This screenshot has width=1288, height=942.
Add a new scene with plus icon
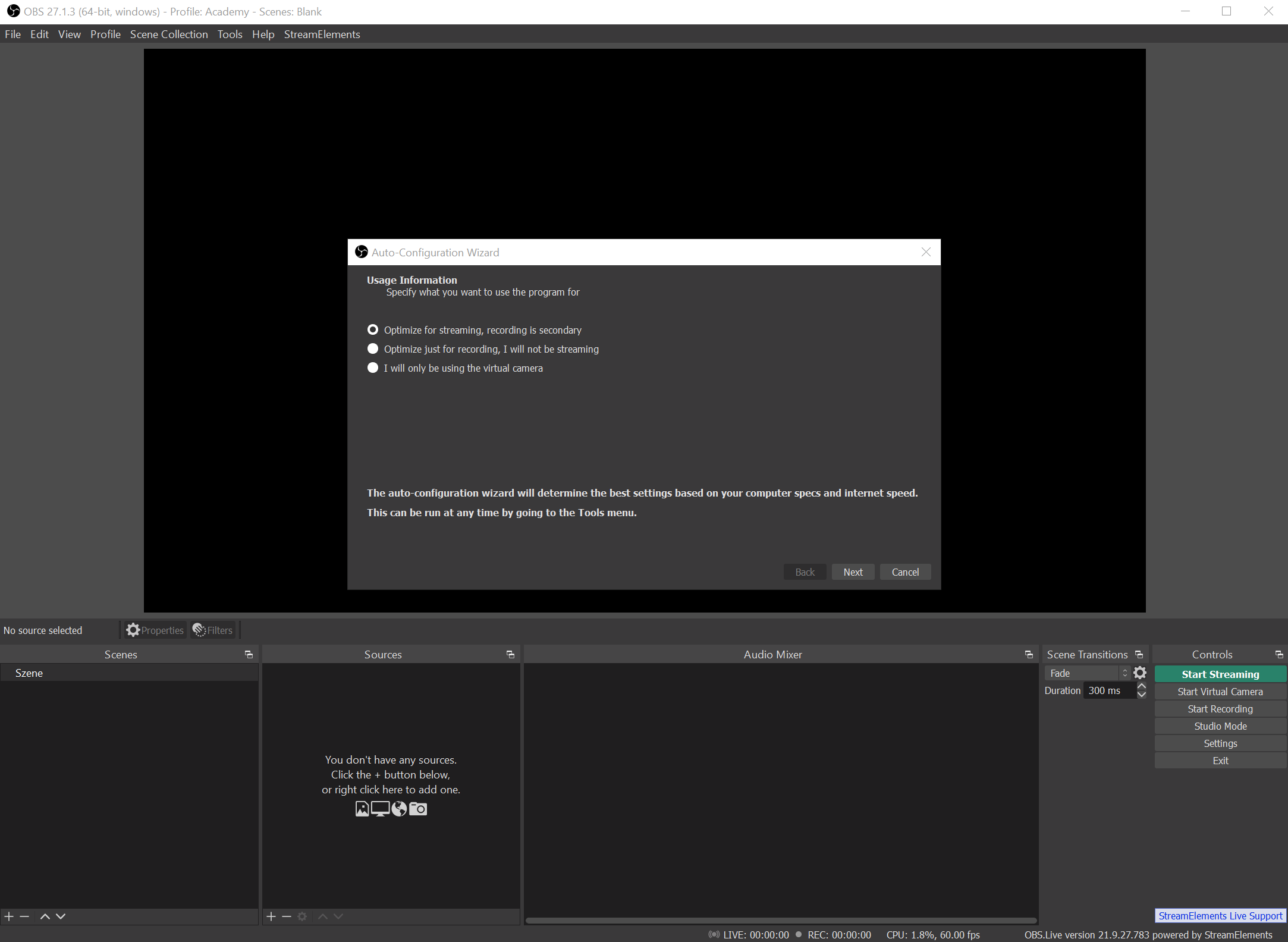pos(9,916)
